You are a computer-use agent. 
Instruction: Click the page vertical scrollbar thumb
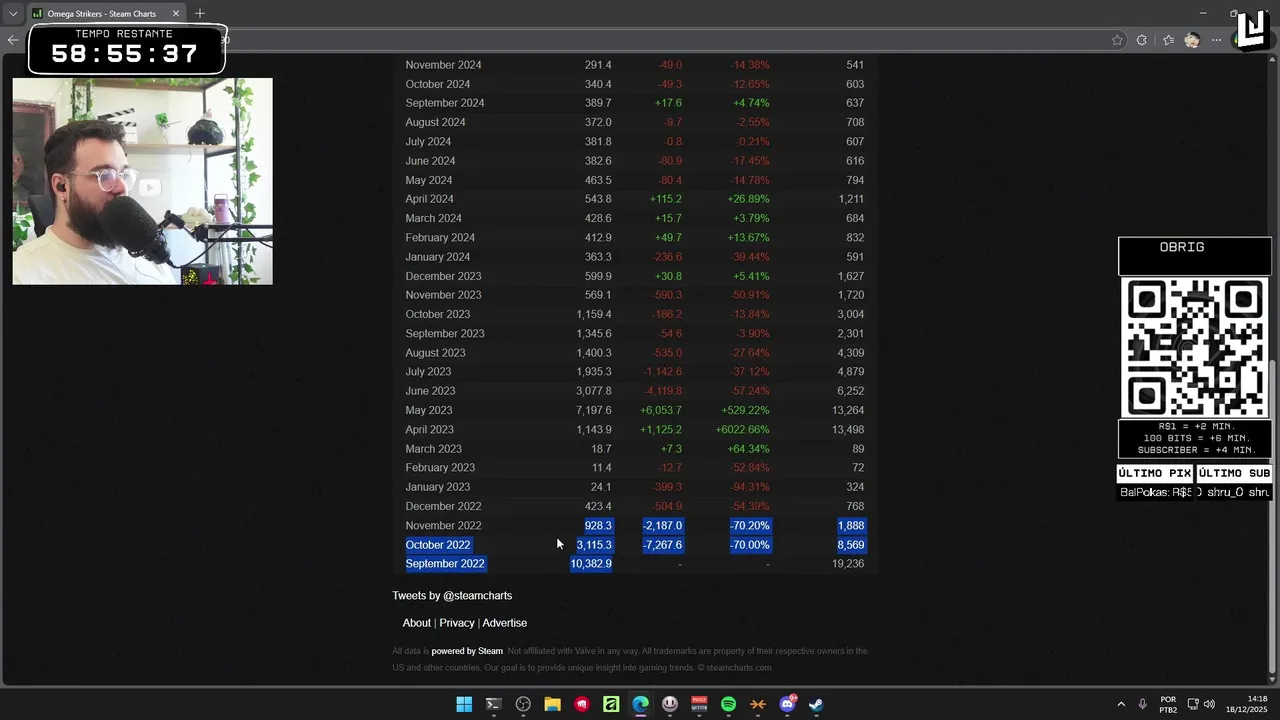coord(1272,516)
